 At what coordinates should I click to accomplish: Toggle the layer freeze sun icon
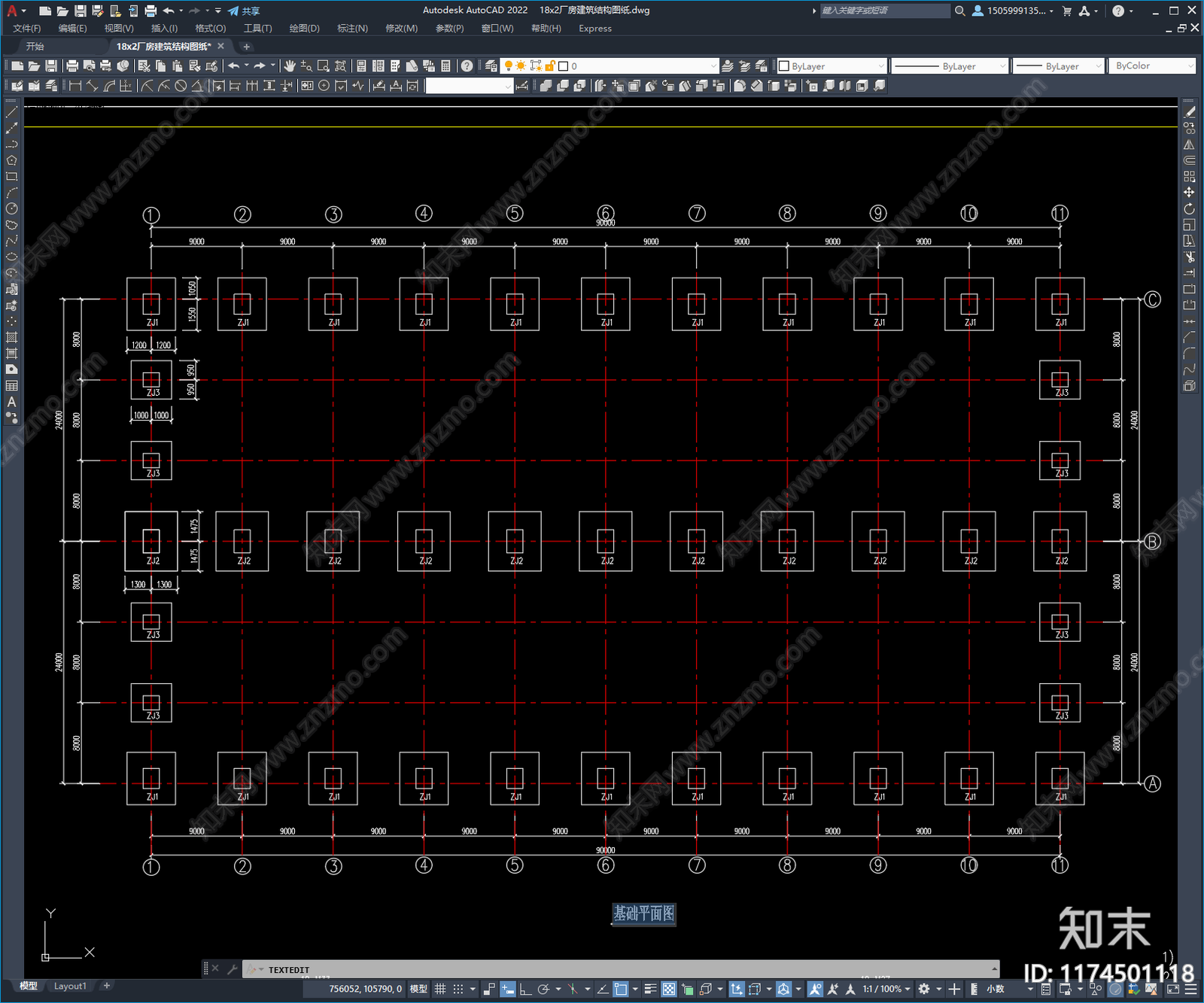[x=521, y=66]
